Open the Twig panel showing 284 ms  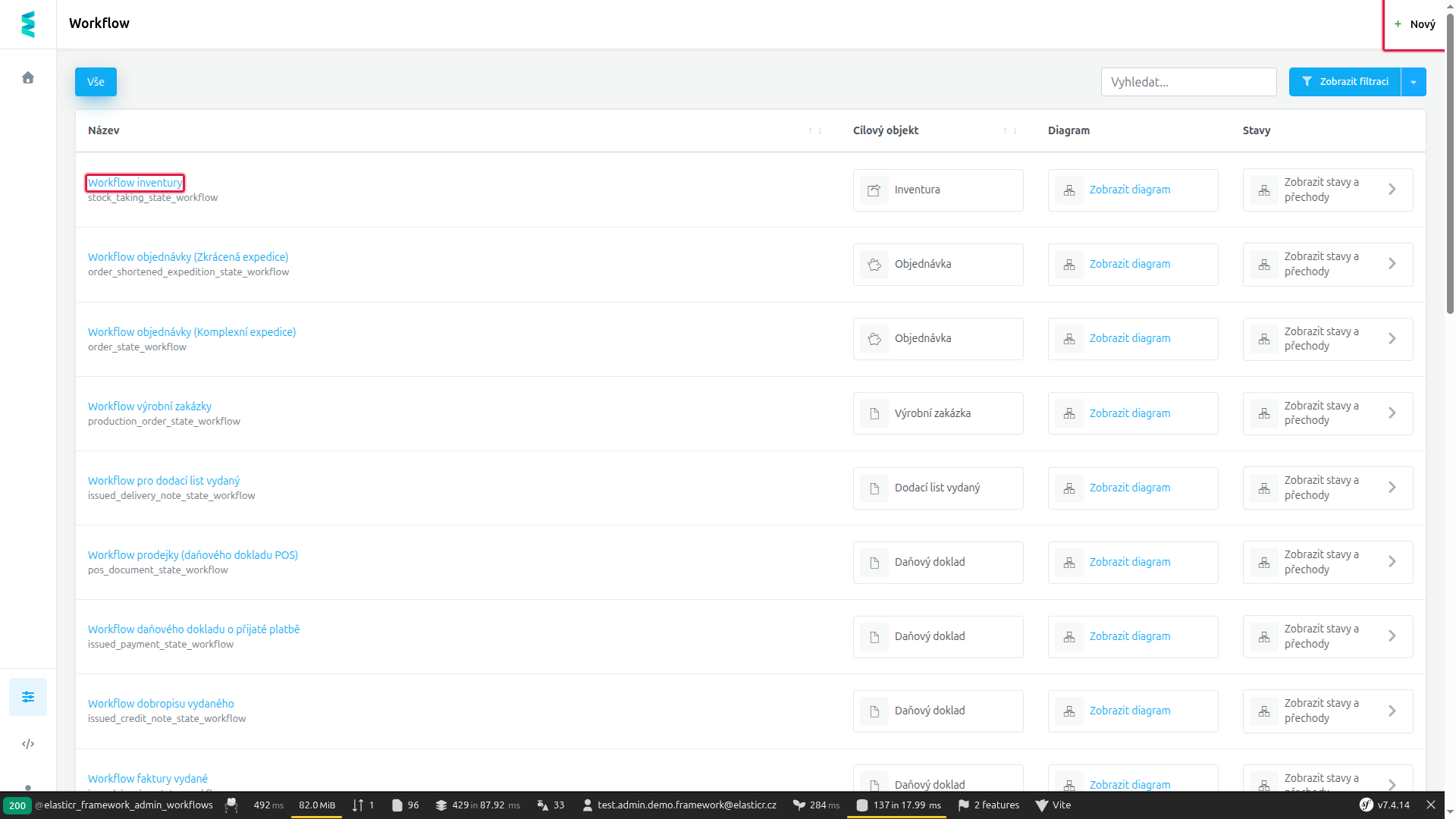pyautogui.click(x=816, y=805)
